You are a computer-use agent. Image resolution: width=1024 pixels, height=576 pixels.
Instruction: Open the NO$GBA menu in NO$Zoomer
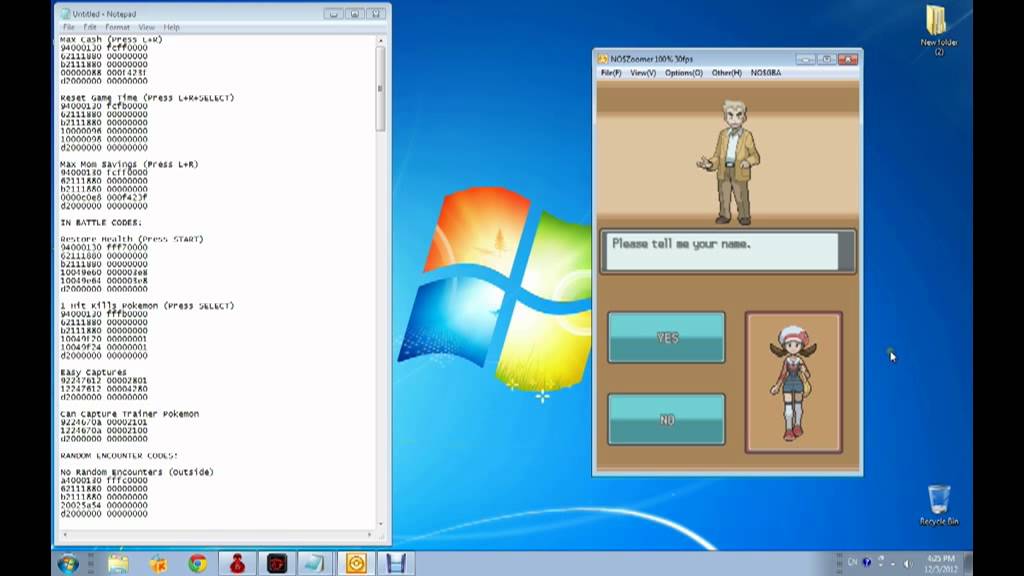pos(766,73)
